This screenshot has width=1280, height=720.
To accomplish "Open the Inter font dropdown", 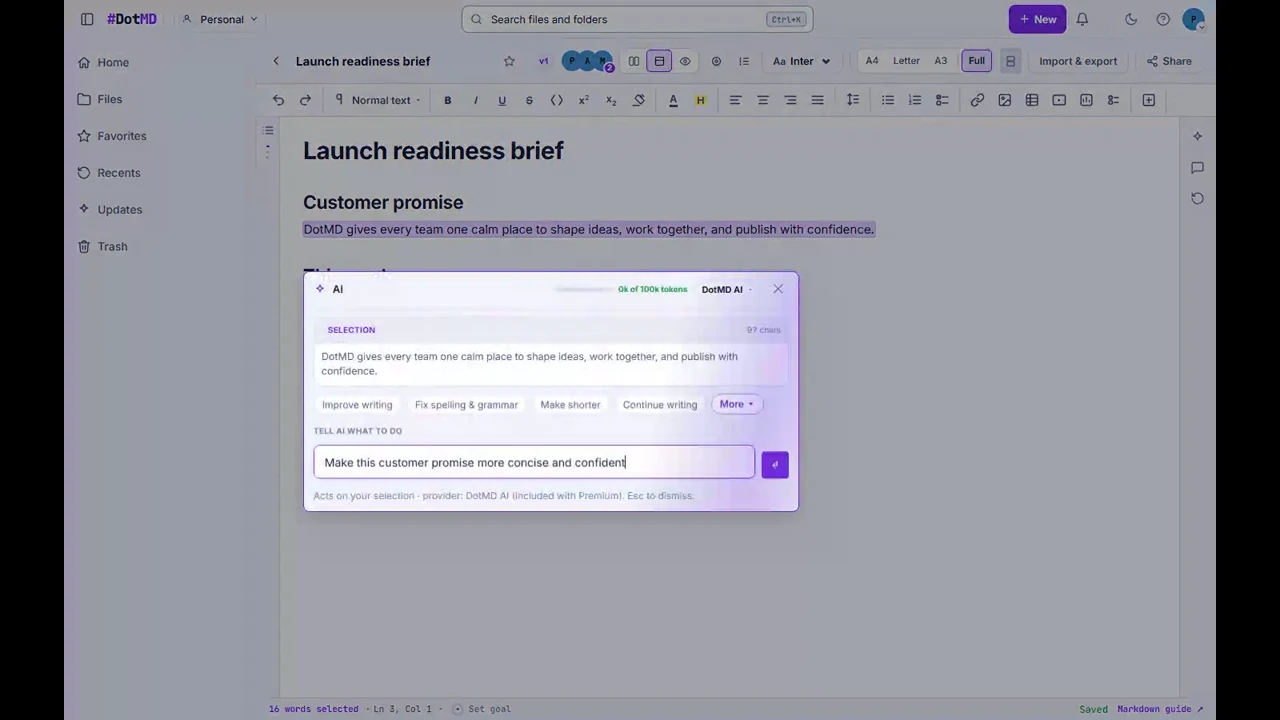I will point(802,61).
